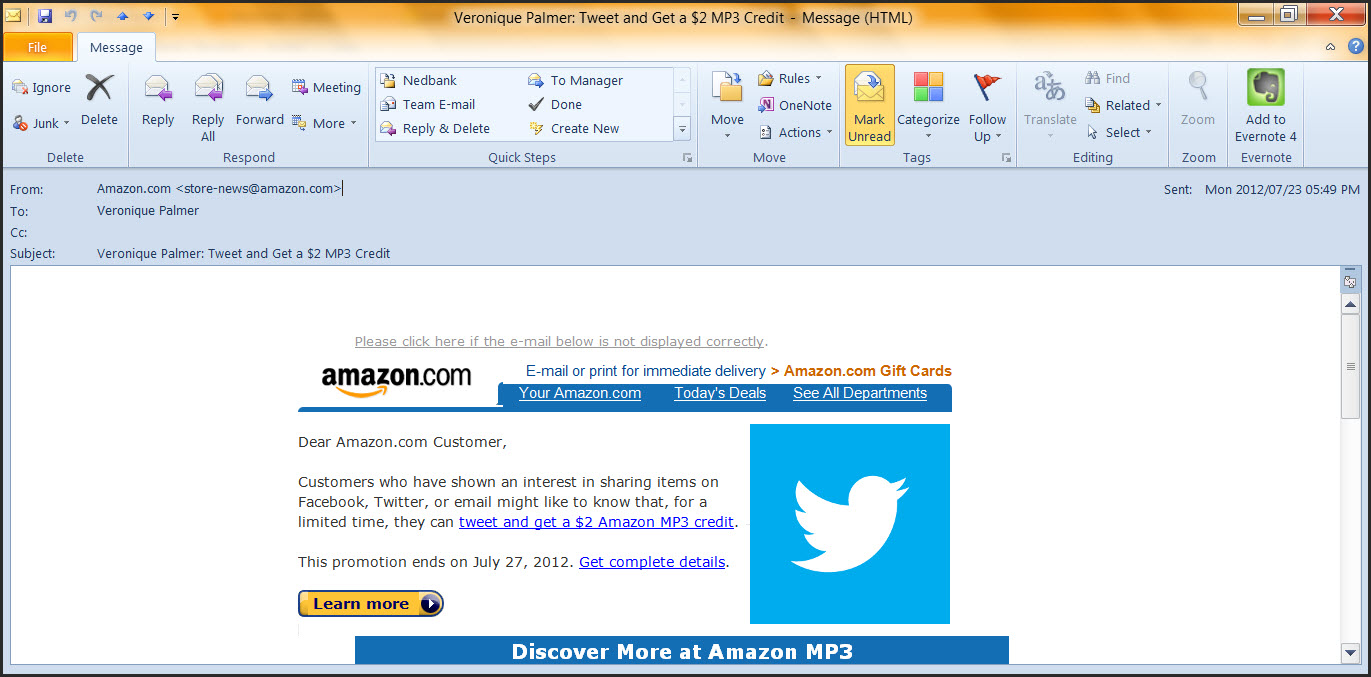
Task: Click Today's Deals link in email
Action: (x=720, y=393)
